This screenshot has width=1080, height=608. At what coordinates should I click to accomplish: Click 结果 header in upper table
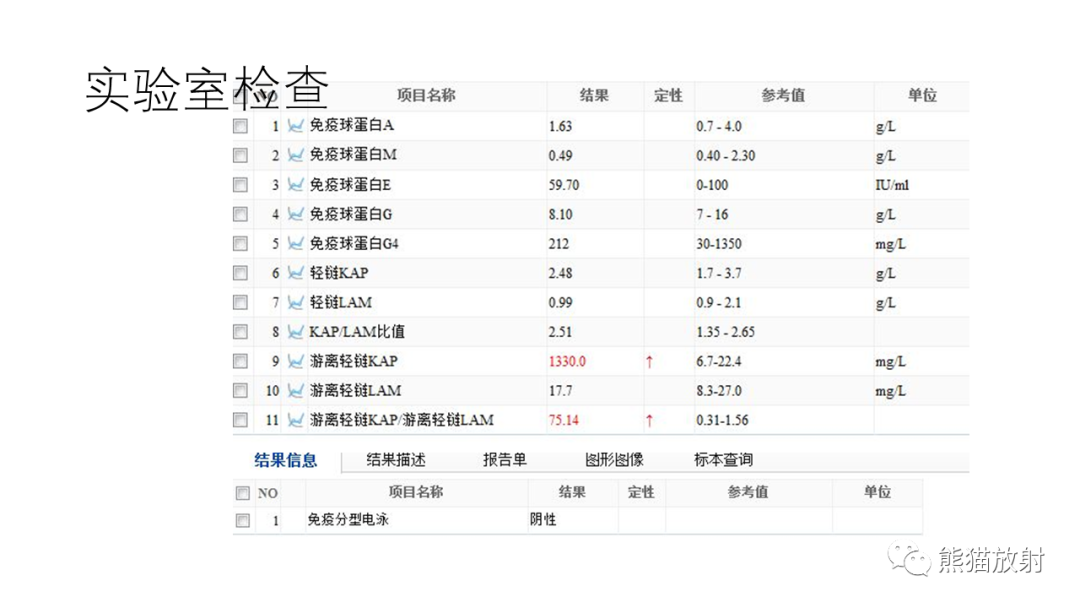coord(594,95)
